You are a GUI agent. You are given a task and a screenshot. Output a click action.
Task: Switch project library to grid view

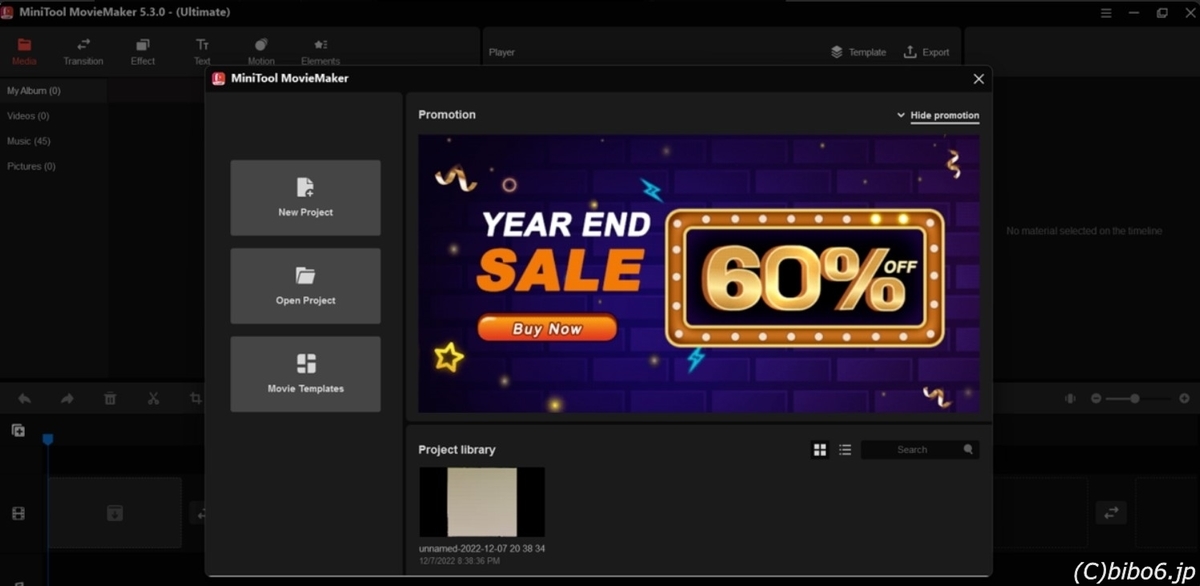click(820, 450)
